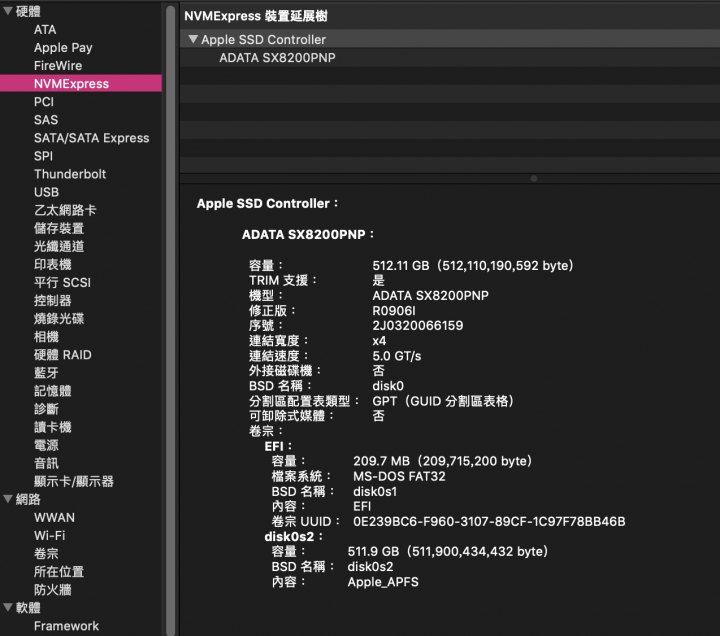Open SATA/SATA Express entry
Viewport: 720px width, 636px height.
pos(91,138)
